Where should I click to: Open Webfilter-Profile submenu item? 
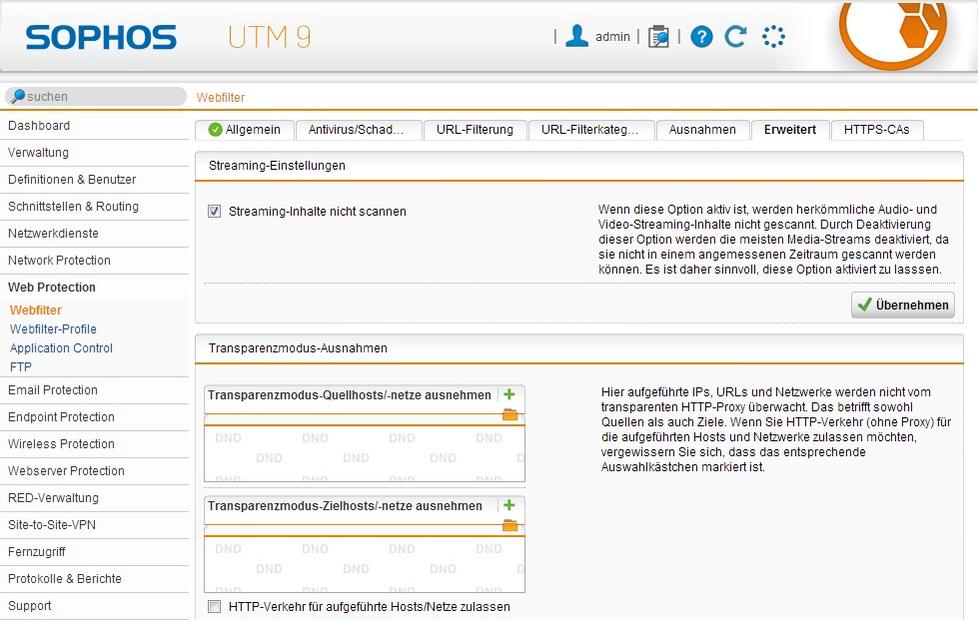point(53,329)
